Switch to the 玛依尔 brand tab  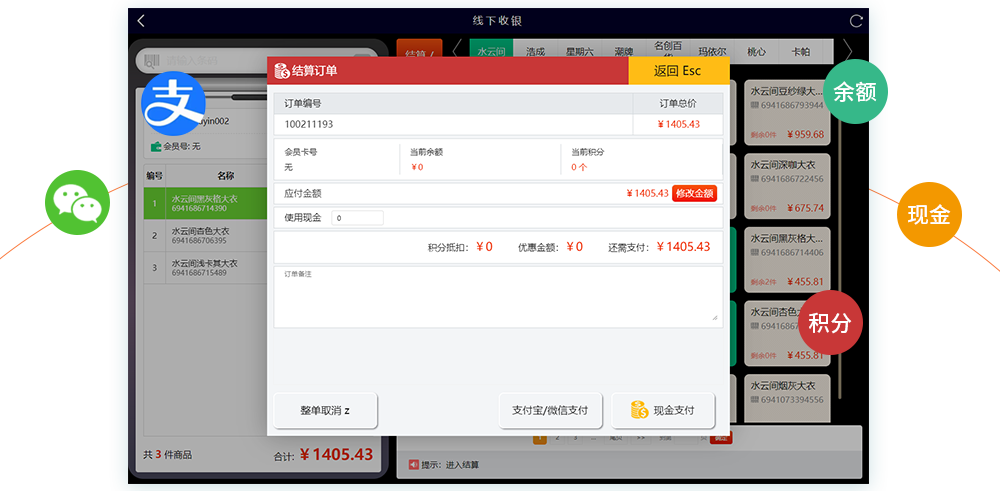[x=712, y=51]
